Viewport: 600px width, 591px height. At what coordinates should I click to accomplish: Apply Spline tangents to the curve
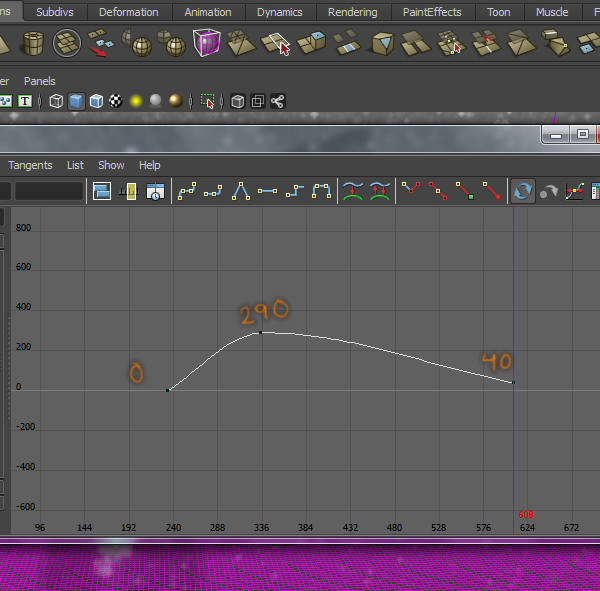point(186,191)
